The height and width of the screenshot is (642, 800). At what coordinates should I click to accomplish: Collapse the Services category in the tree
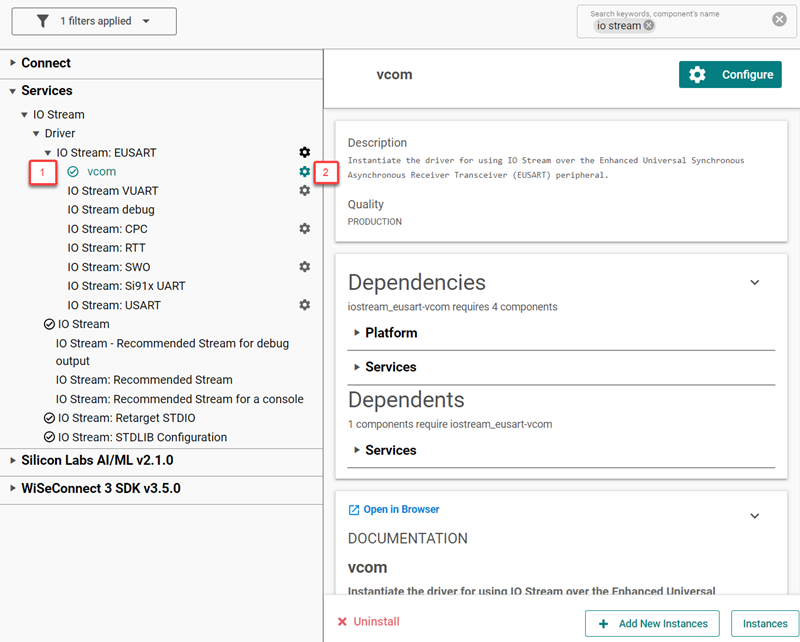(13, 91)
